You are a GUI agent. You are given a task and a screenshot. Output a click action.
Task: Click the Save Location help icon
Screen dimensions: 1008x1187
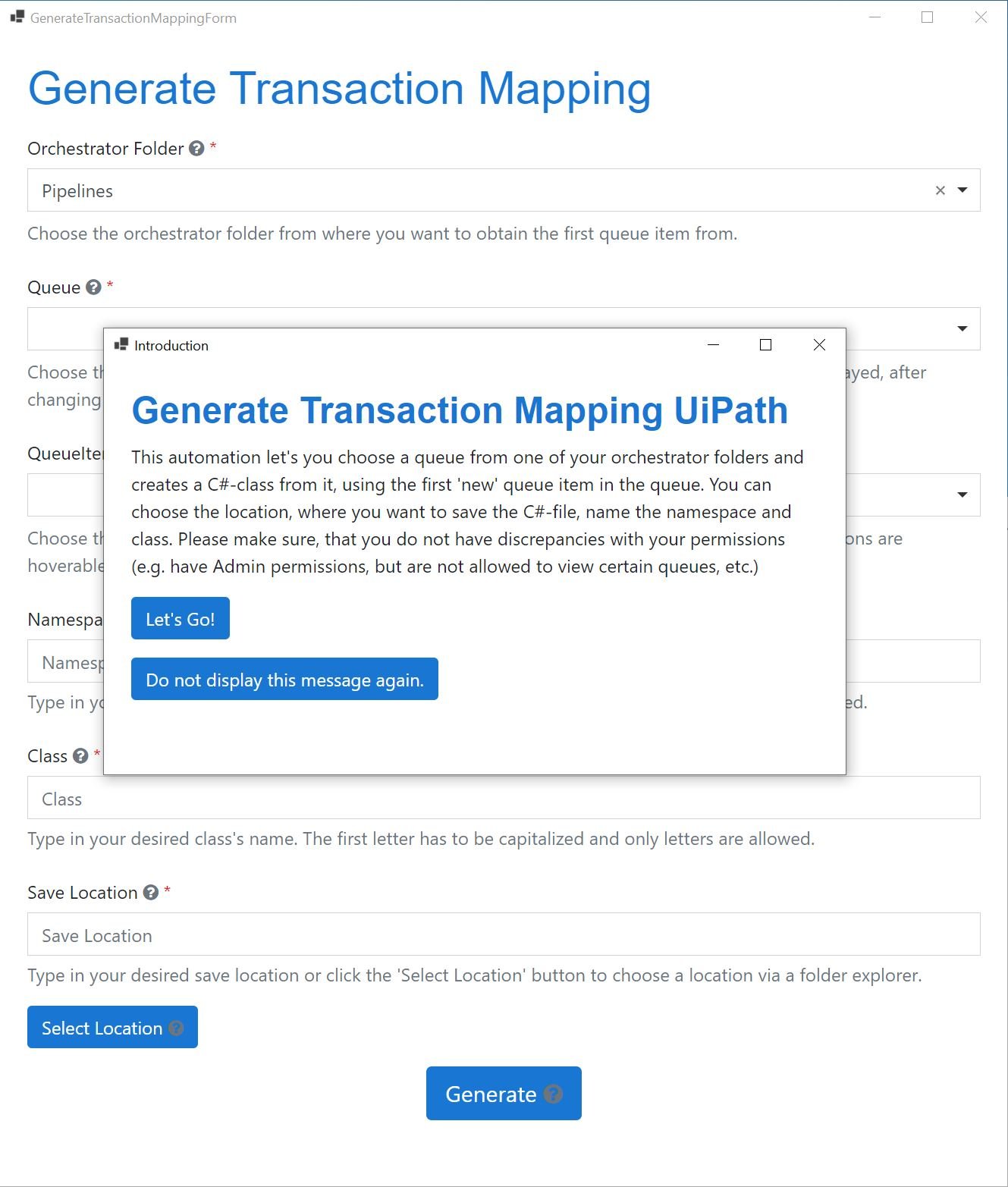[x=151, y=893]
